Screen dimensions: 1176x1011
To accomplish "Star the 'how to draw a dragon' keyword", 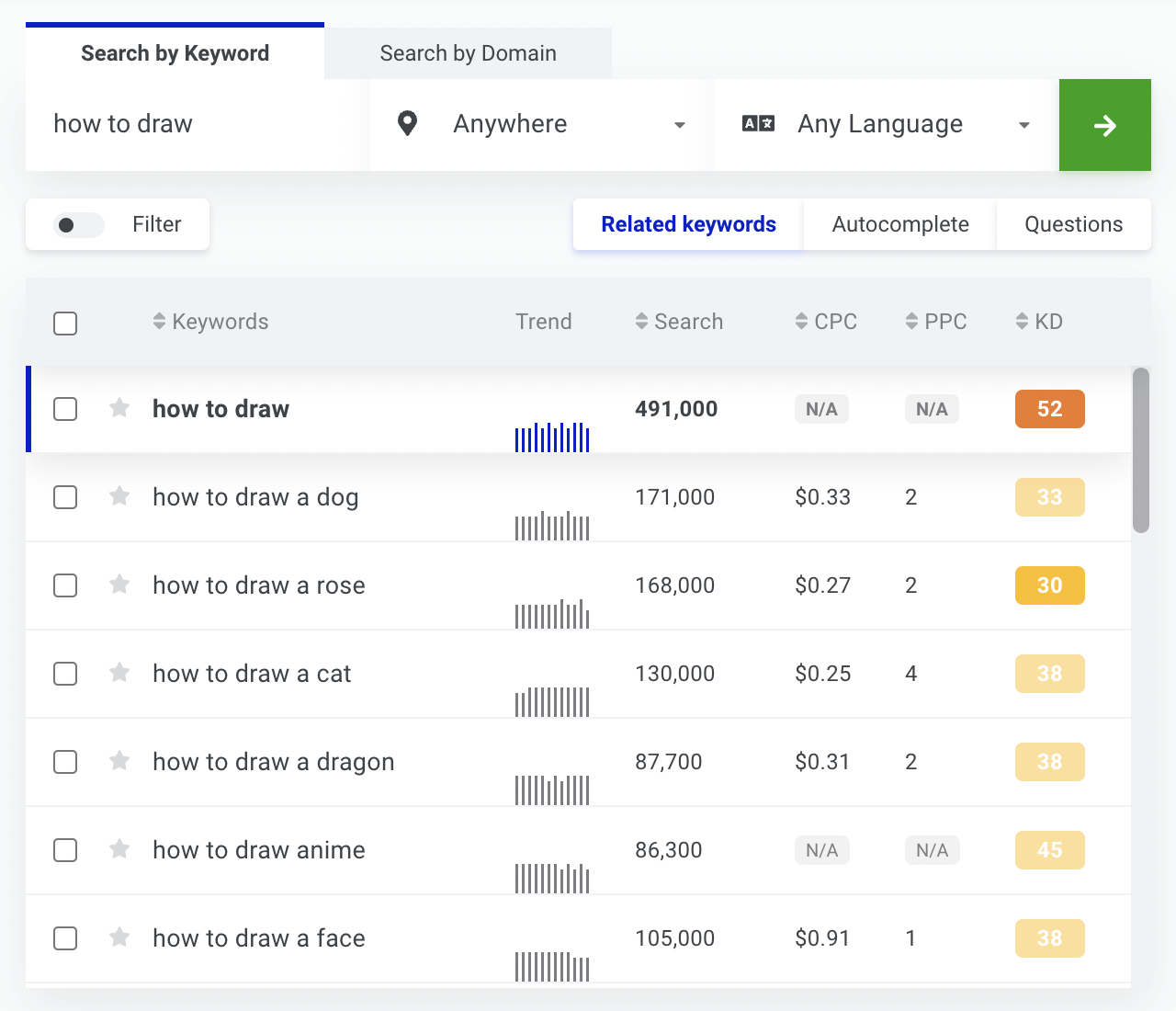I will [119, 761].
